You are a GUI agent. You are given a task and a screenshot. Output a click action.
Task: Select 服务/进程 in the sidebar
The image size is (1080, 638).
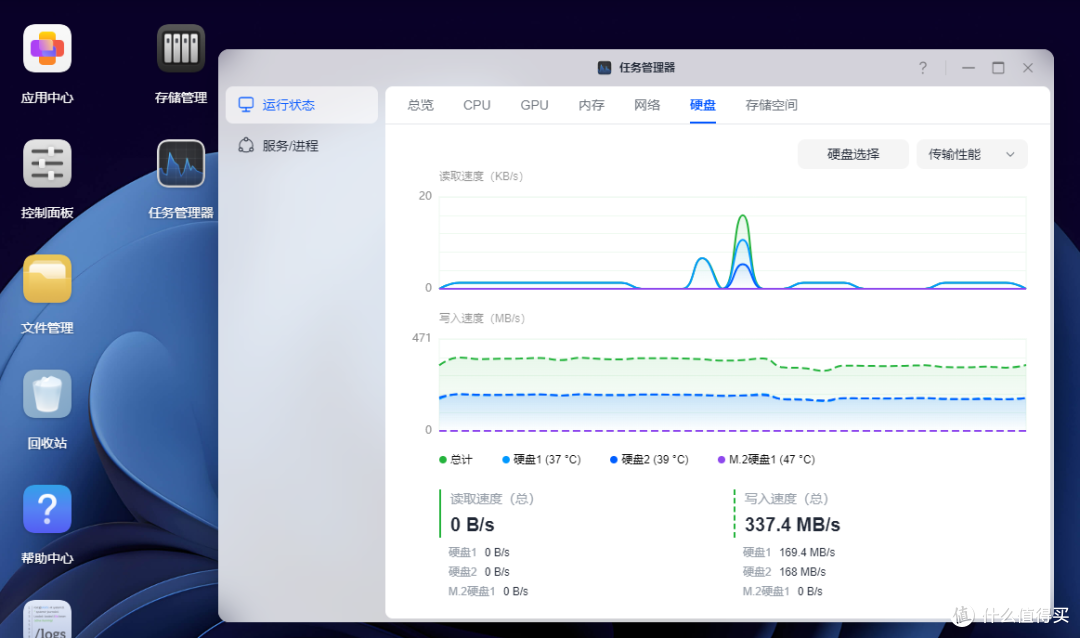[x=302, y=145]
